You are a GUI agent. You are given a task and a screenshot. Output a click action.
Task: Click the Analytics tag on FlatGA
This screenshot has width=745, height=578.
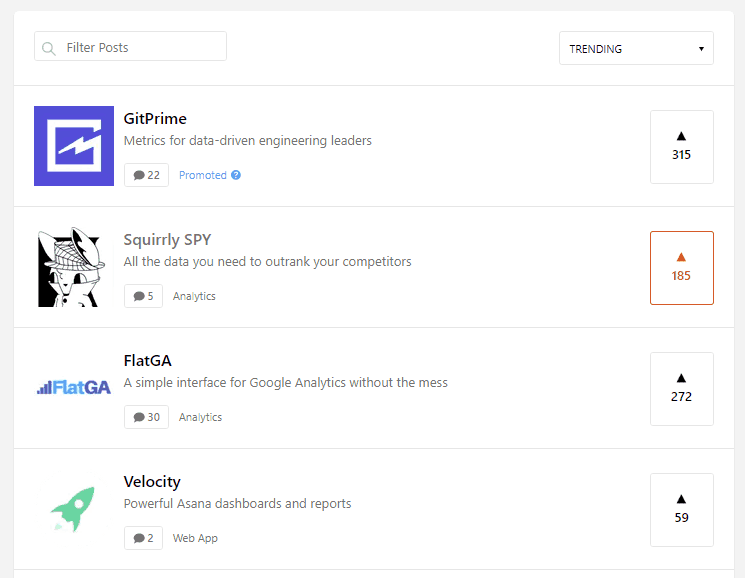click(201, 417)
